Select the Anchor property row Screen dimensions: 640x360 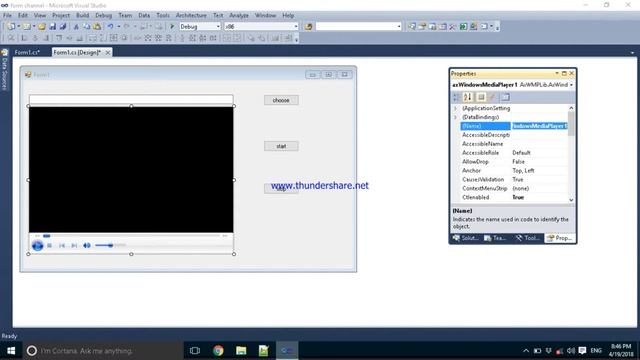pyautogui.click(x=514, y=171)
